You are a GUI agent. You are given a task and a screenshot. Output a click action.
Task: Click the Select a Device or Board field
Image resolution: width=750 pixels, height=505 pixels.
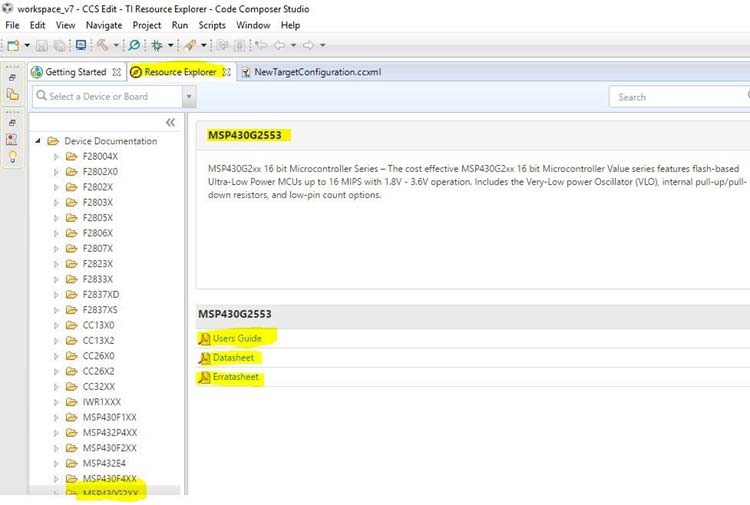click(108, 97)
